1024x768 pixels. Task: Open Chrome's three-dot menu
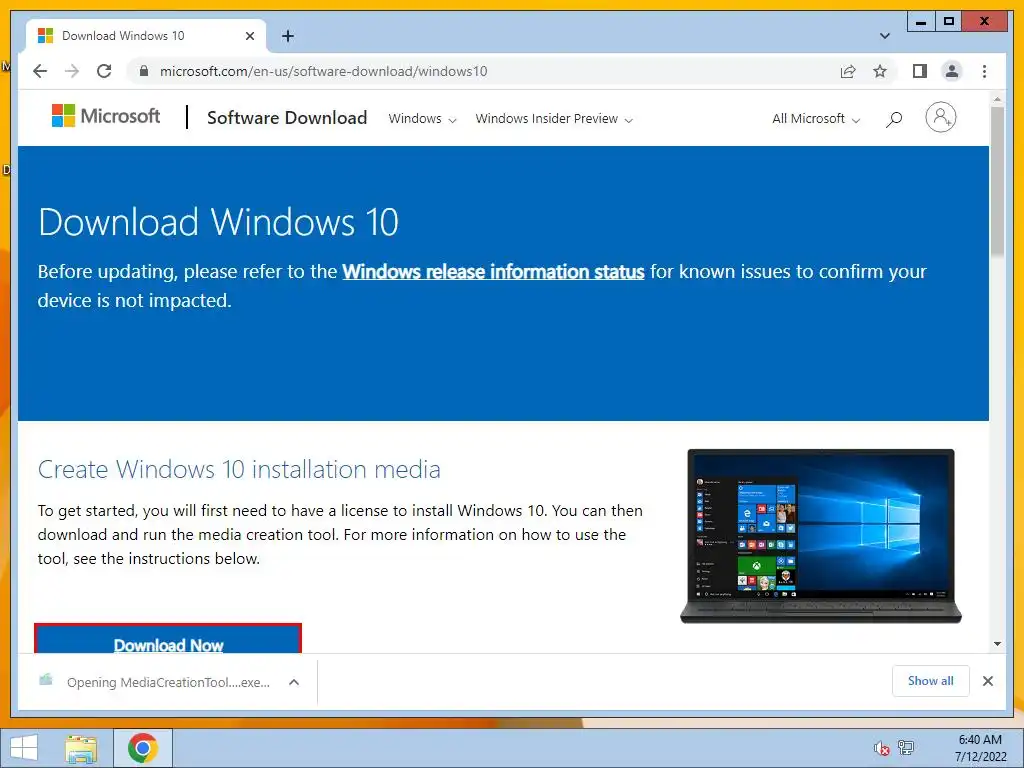point(984,71)
